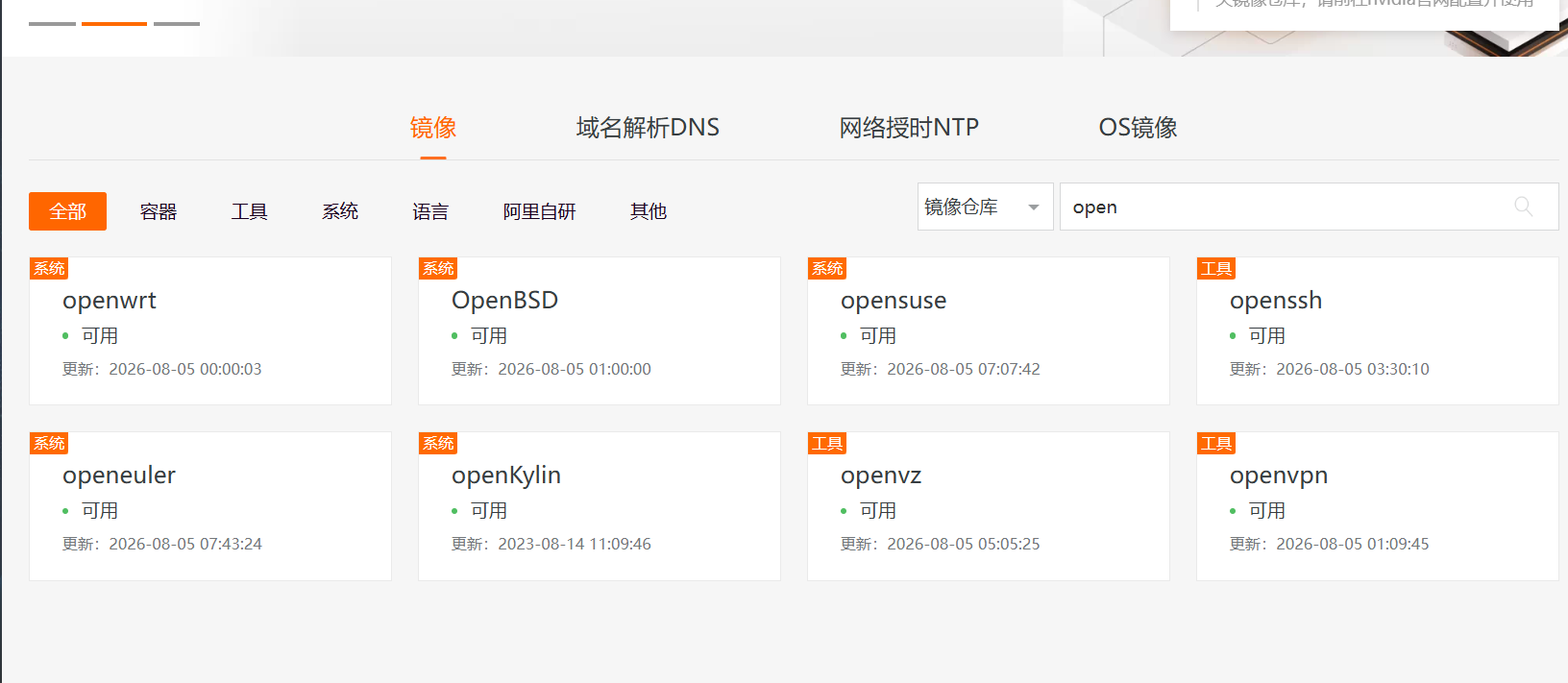1568x683 pixels.
Task: Click the 可用 status on openssh card
Action: tap(1267, 336)
